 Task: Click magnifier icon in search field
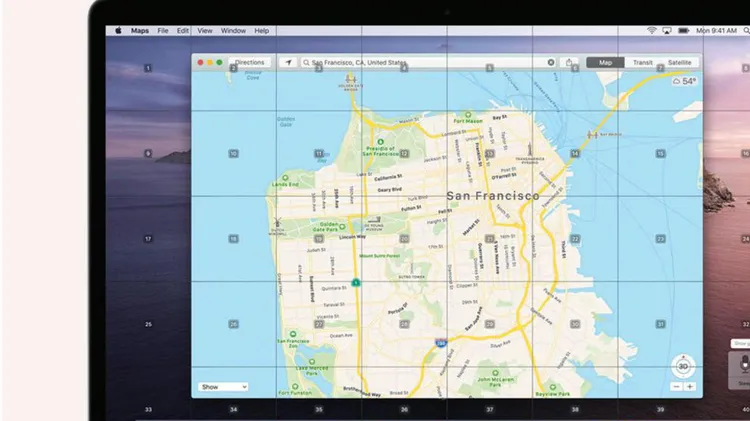[x=306, y=63]
